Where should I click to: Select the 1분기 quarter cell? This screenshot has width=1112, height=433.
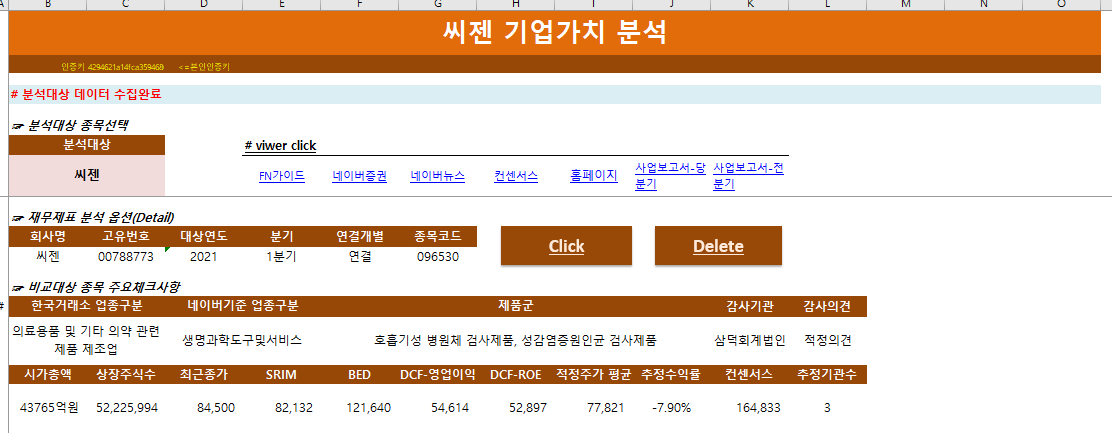(282, 257)
